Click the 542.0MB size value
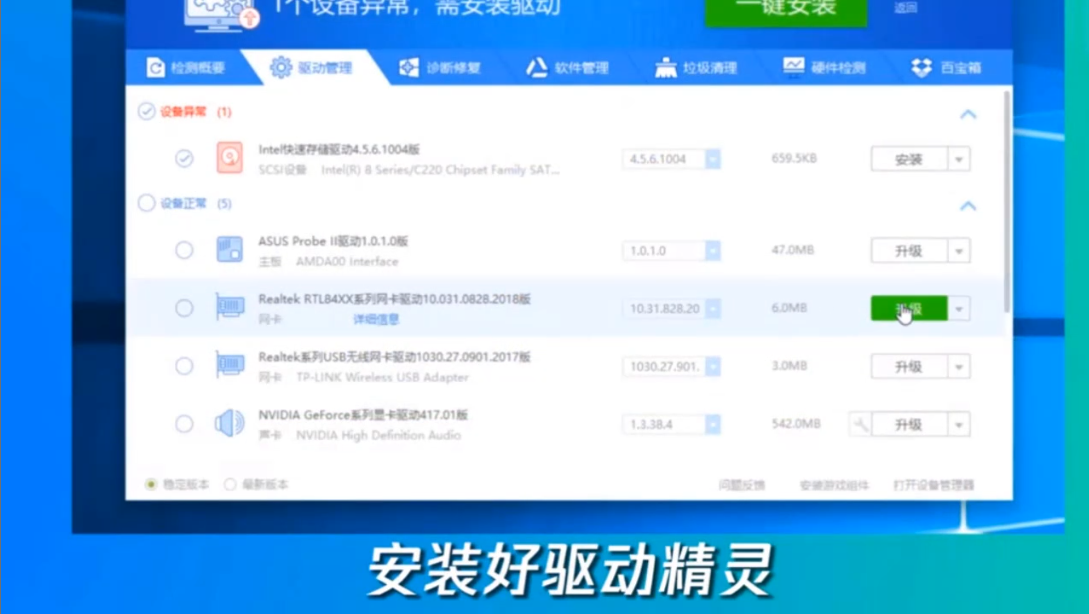Screen dimensions: 1089x614 (x=796, y=423)
